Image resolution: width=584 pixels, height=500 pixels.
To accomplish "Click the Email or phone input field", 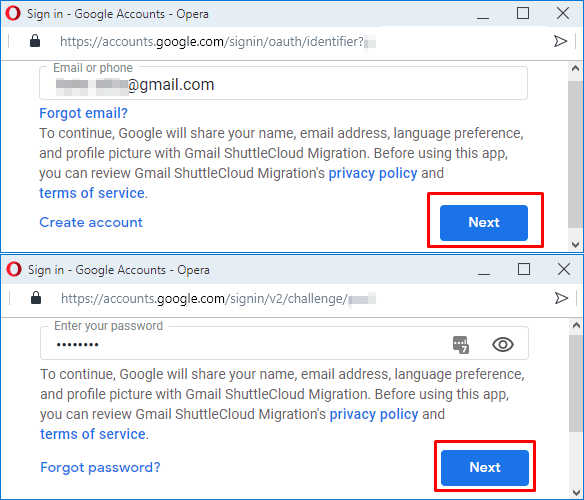I will [x=283, y=83].
